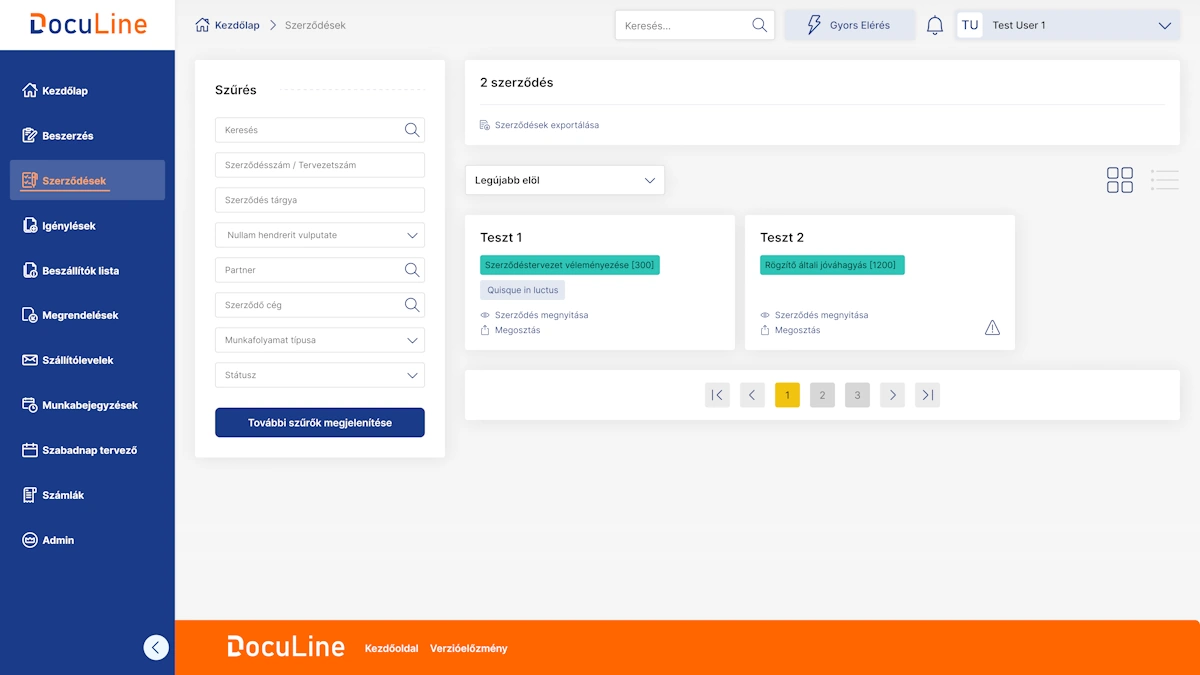Collapse the sidebar with the arrow button

(156, 647)
